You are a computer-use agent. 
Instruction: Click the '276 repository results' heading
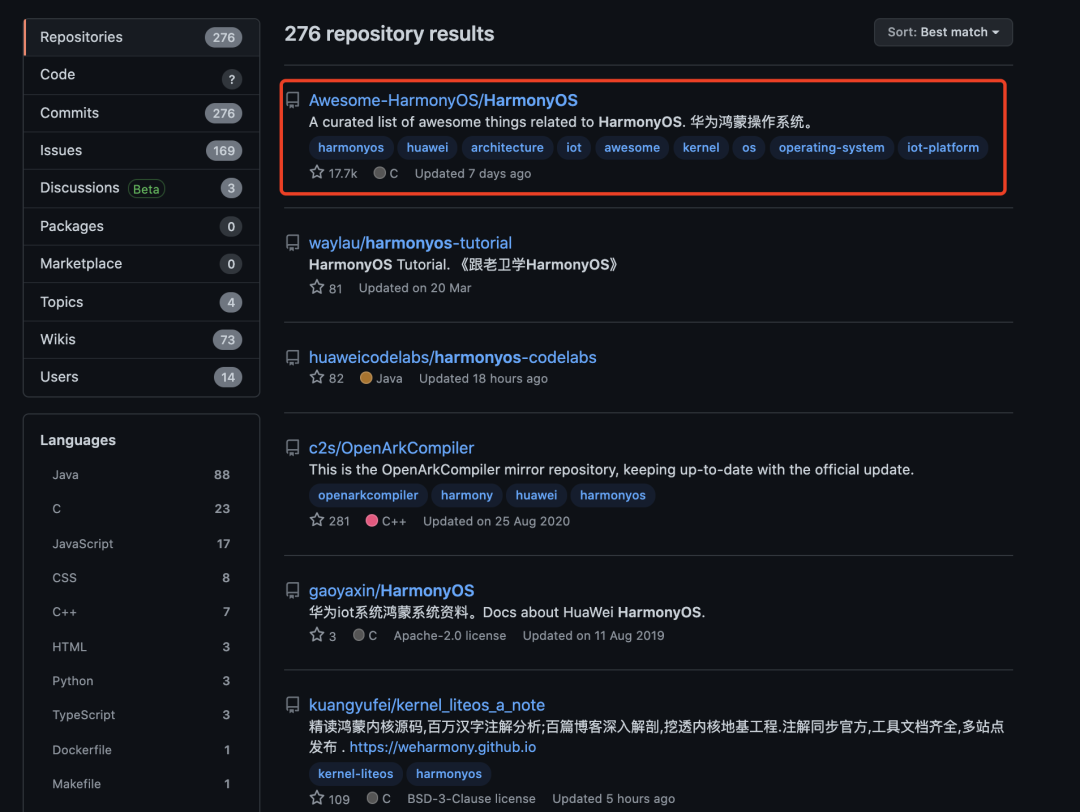click(x=389, y=34)
